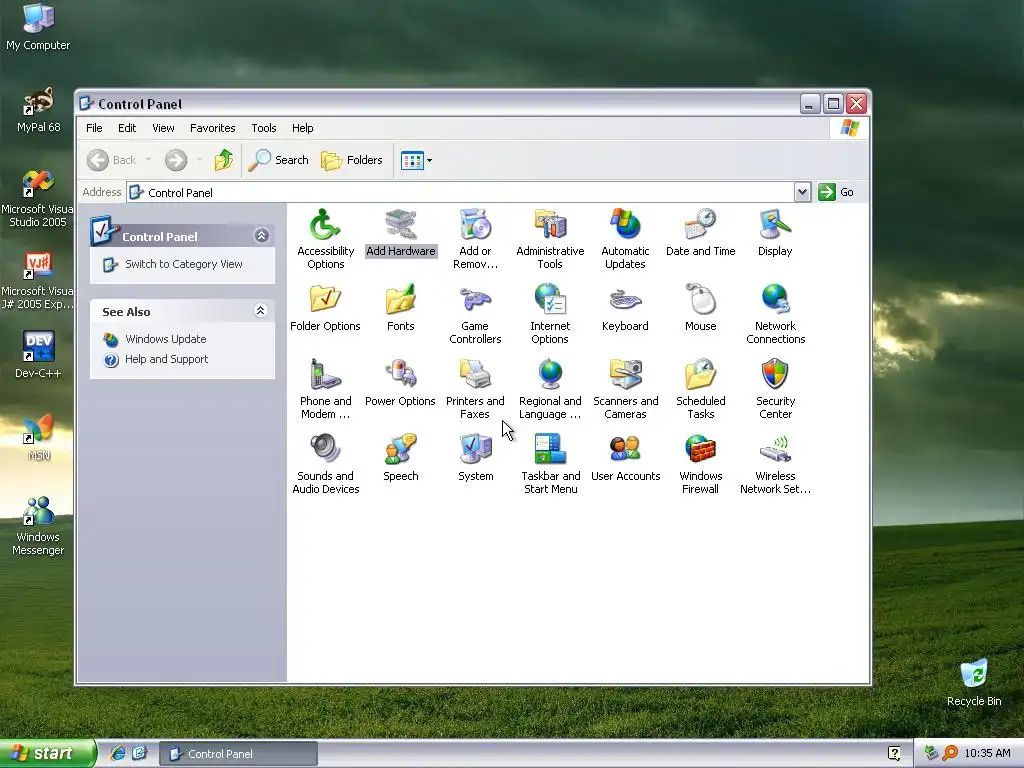Image resolution: width=1024 pixels, height=768 pixels.
Task: Open the Tools menu
Action: point(264,128)
